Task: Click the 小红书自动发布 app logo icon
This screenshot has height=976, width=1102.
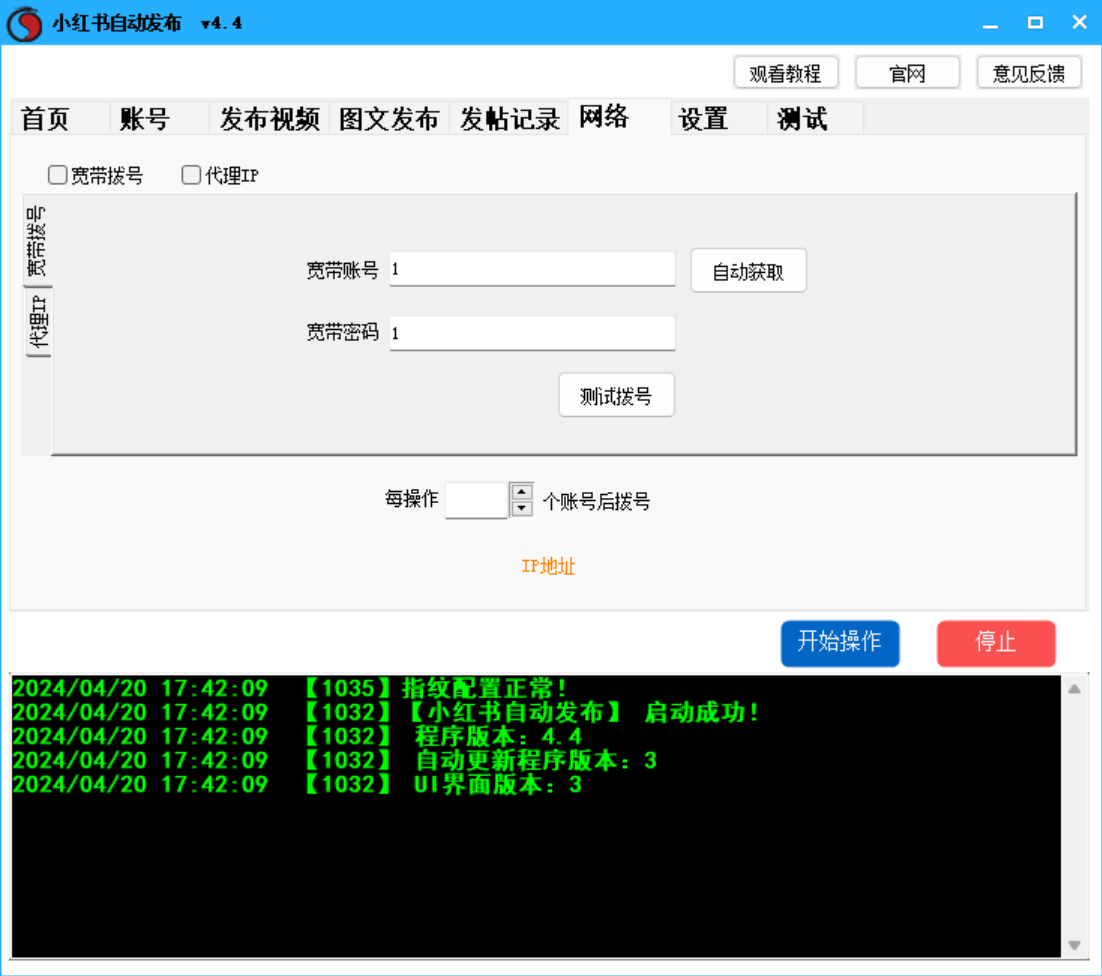Action: (25, 23)
